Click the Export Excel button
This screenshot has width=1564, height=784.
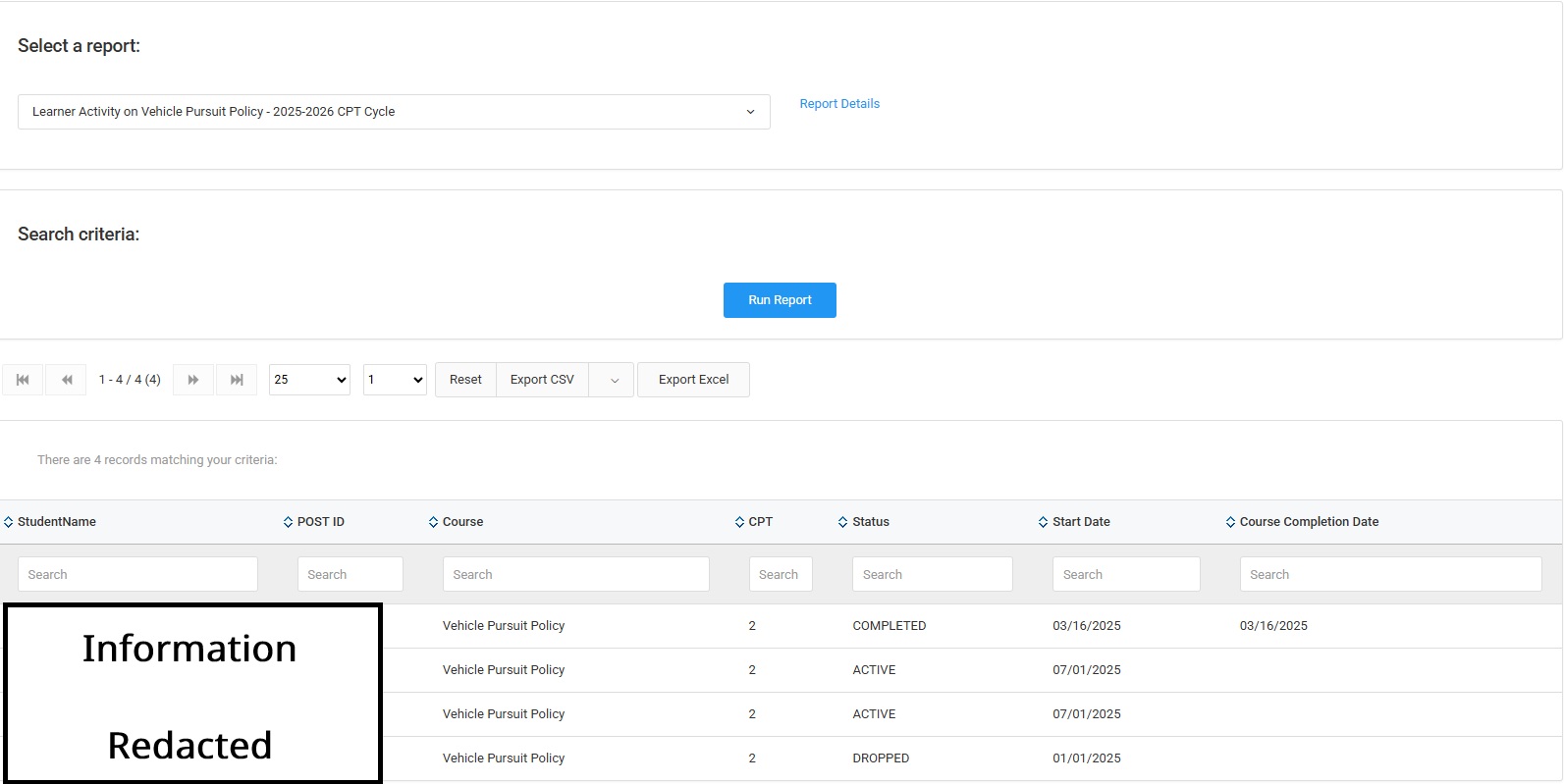[x=693, y=380]
